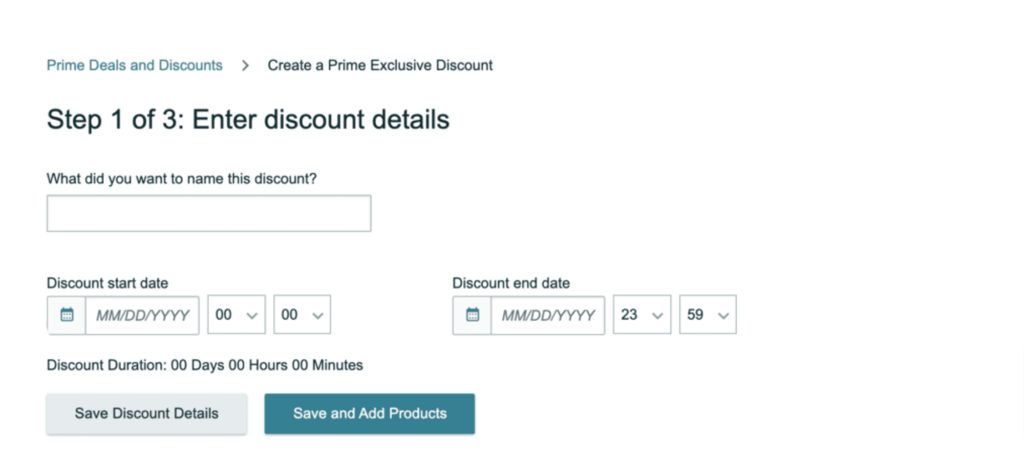Click Save and Add Products button
Screen dimensions: 1024x463
click(370, 413)
